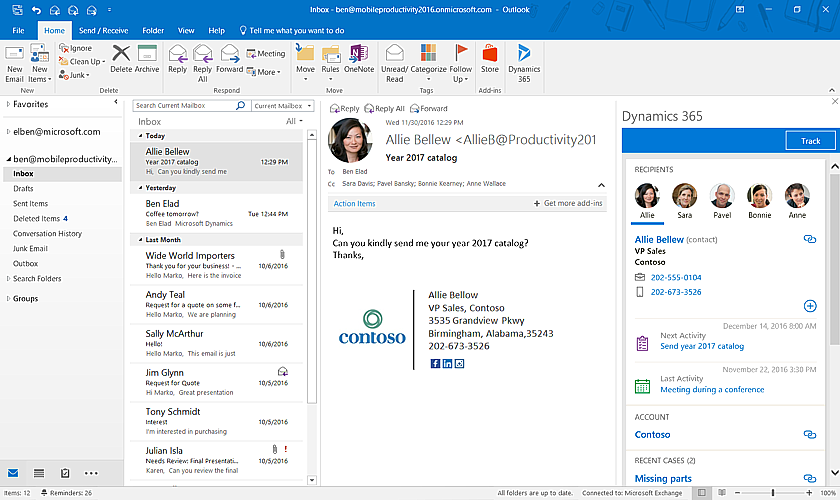Click Ignore in the Delete group

tap(76, 48)
